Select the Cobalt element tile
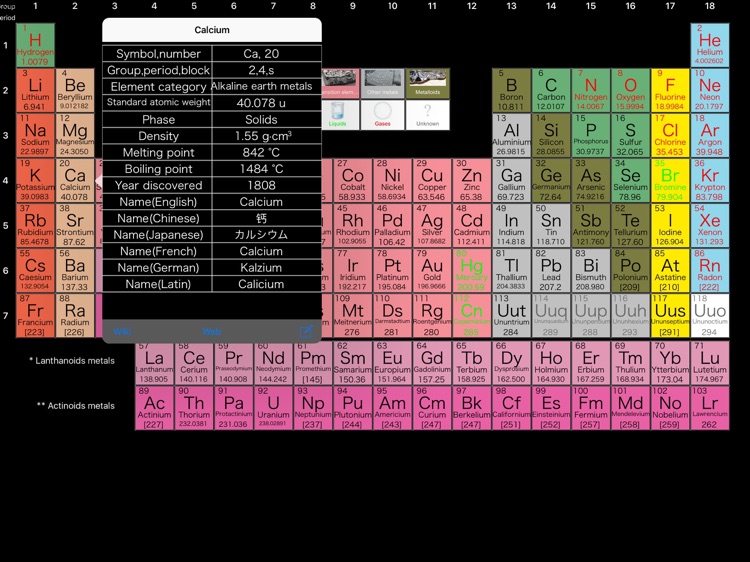This screenshot has width=750, height=562. click(353, 180)
